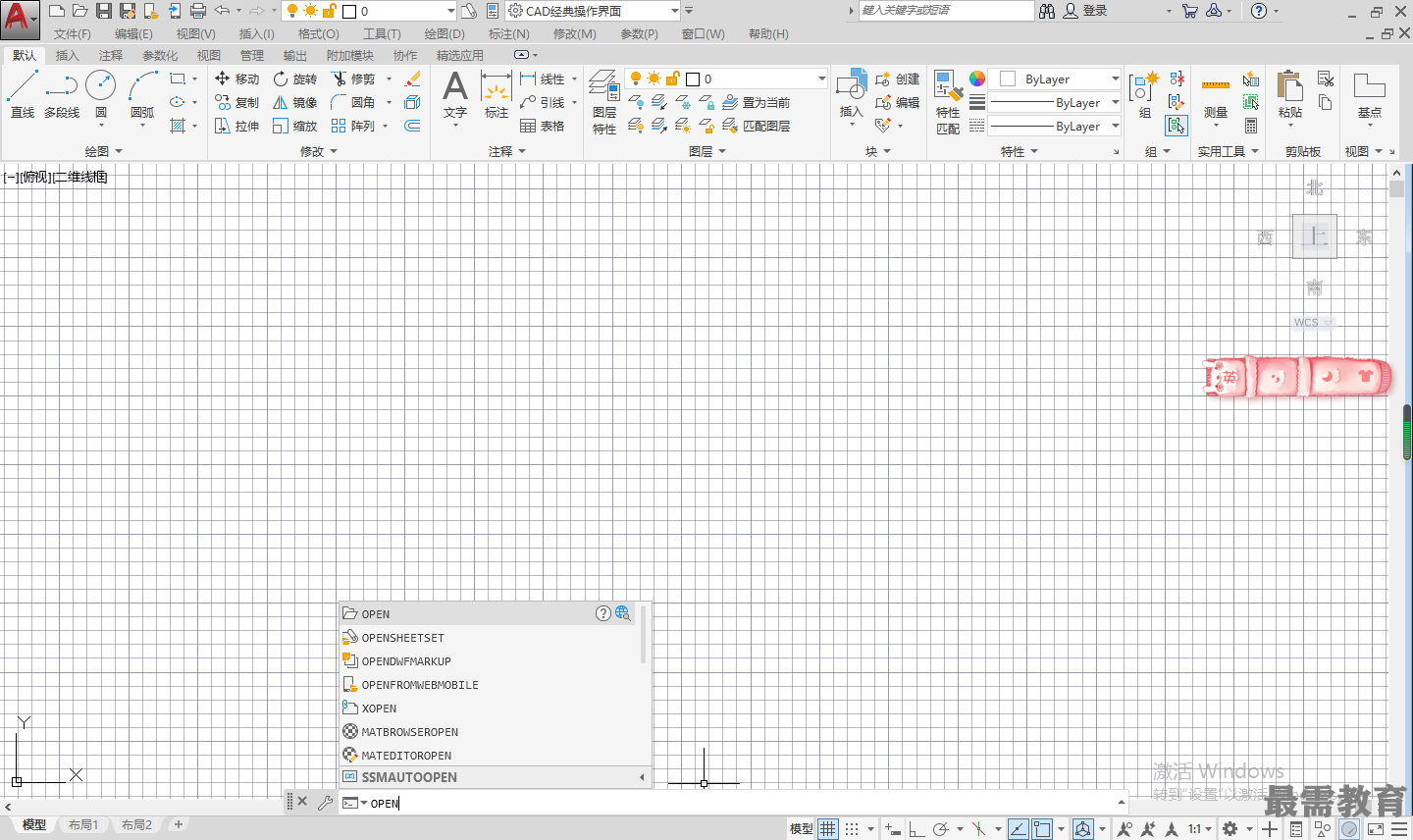Click the Trim (修剪) tool
Viewport: 1413px width, 840px height.
[x=354, y=79]
